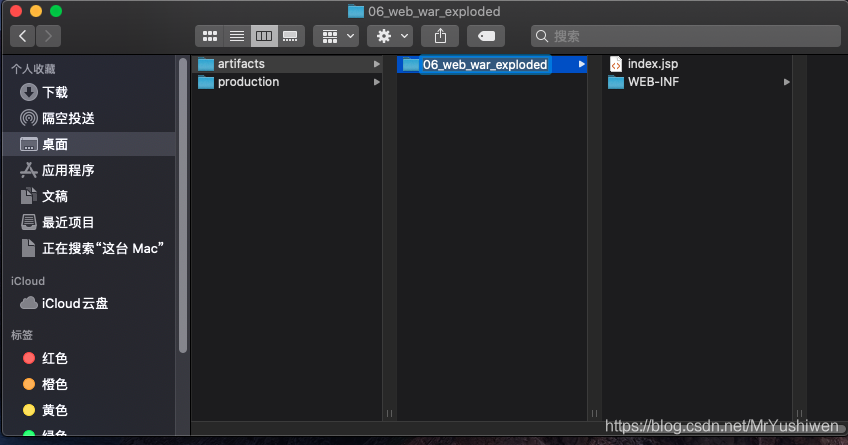Screen dimensions: 848x445
Task: Zoom the Finder window with green button
Action: point(56,11)
